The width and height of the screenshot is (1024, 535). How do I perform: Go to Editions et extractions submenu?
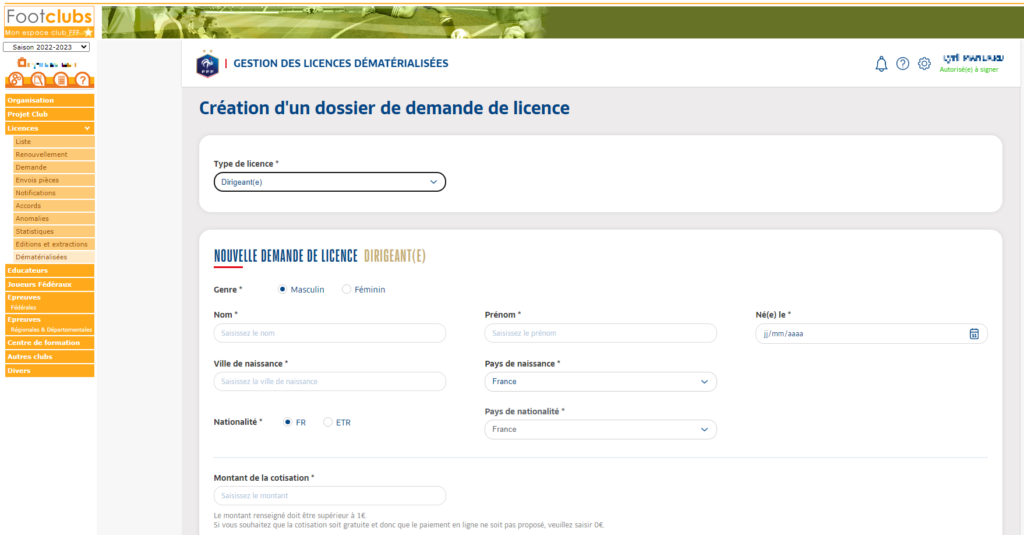click(x=54, y=244)
